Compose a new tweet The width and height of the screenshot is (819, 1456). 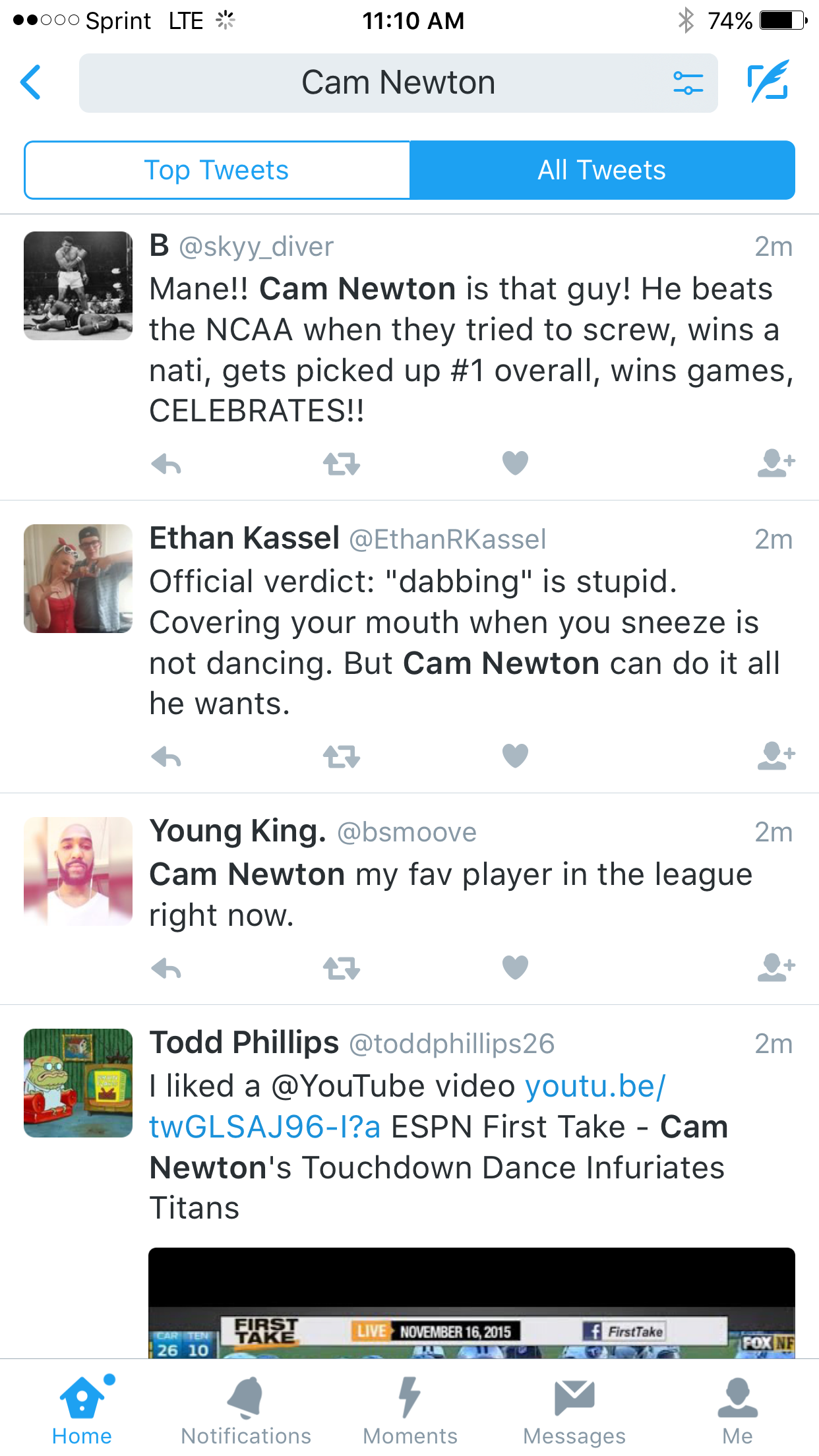tap(768, 82)
